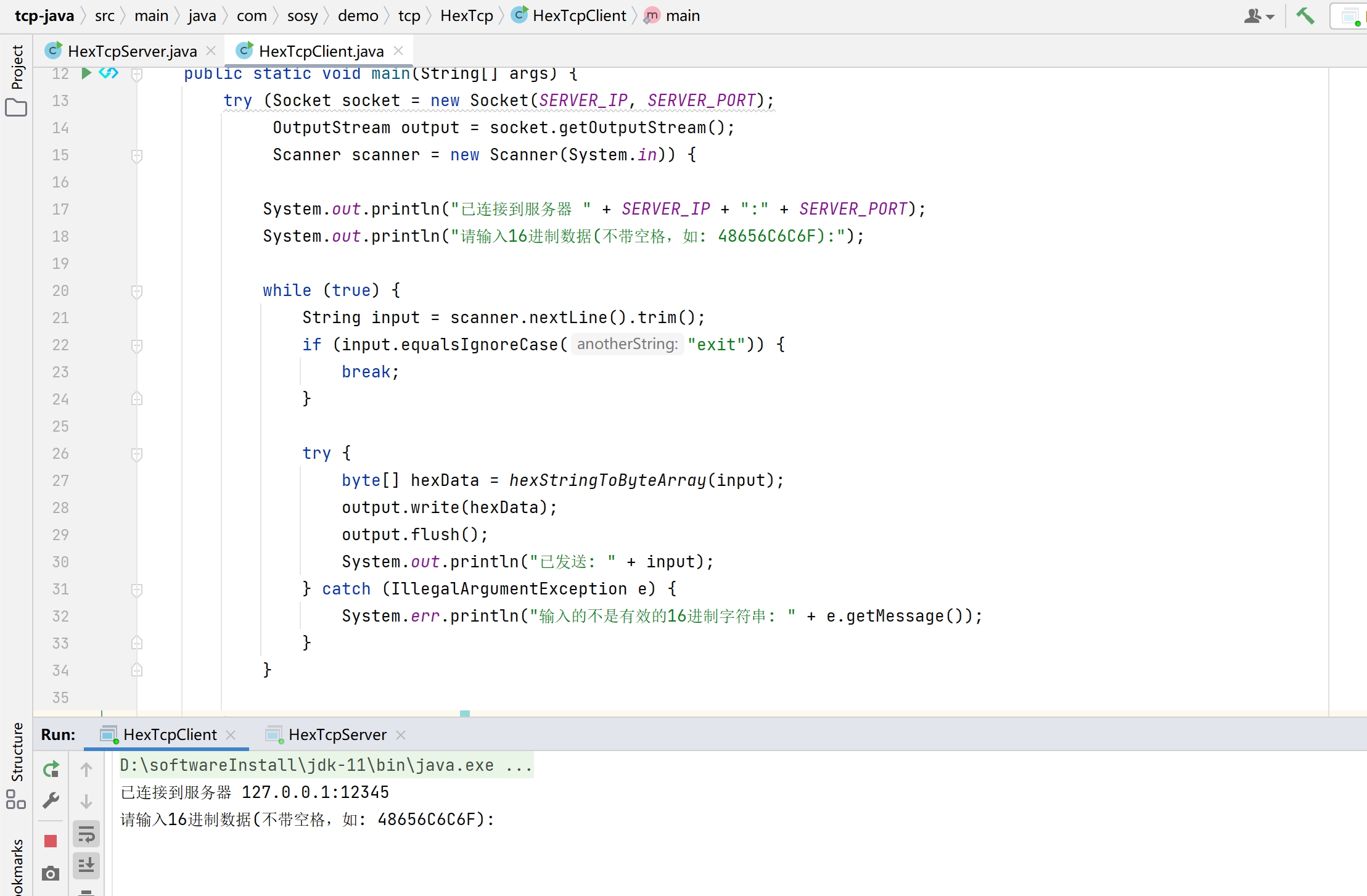Click the up-arrow stack-trace icon in the Run panel
The image size is (1367, 896).
point(86,769)
